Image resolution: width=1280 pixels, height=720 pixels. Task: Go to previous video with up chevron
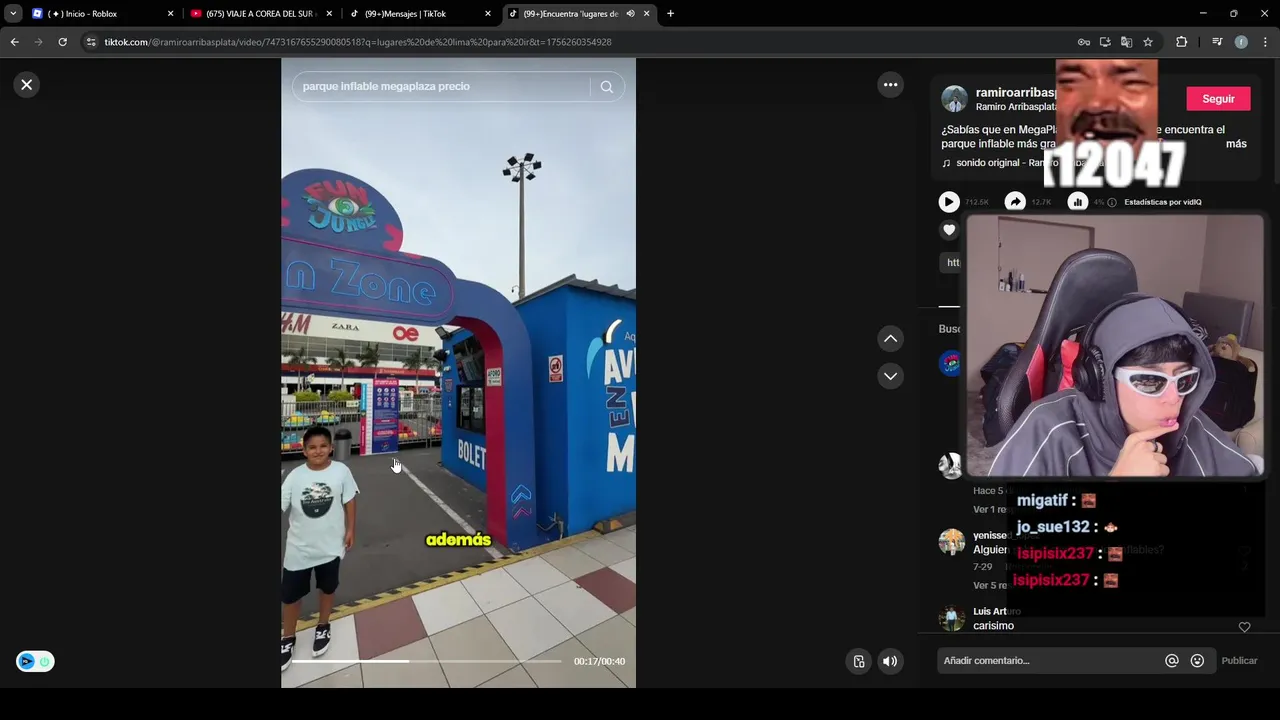[890, 339]
